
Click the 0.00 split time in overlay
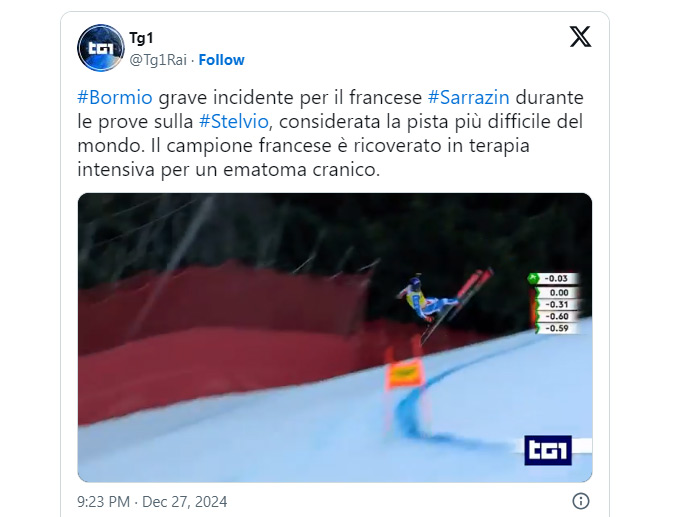(558, 292)
